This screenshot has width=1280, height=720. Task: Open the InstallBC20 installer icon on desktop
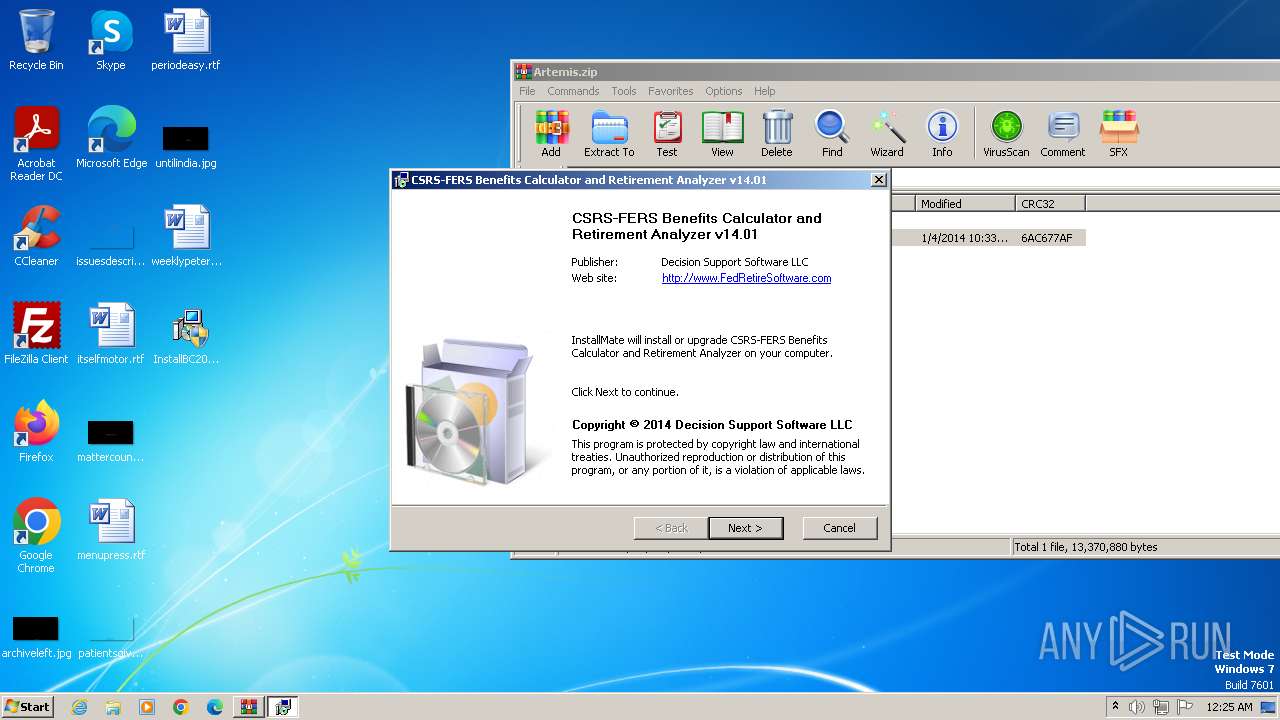[186, 334]
